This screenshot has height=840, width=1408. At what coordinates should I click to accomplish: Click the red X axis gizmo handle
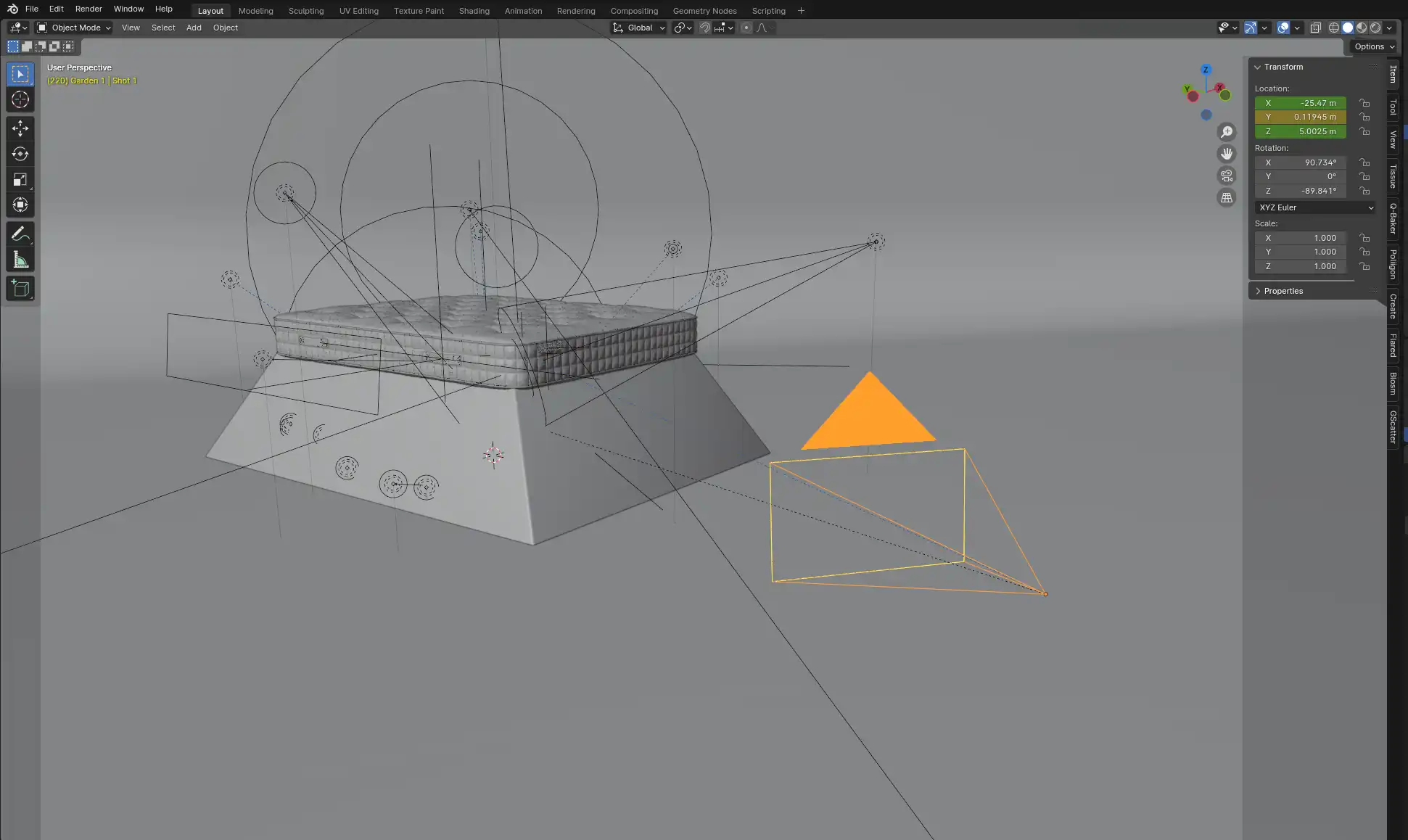click(1220, 87)
